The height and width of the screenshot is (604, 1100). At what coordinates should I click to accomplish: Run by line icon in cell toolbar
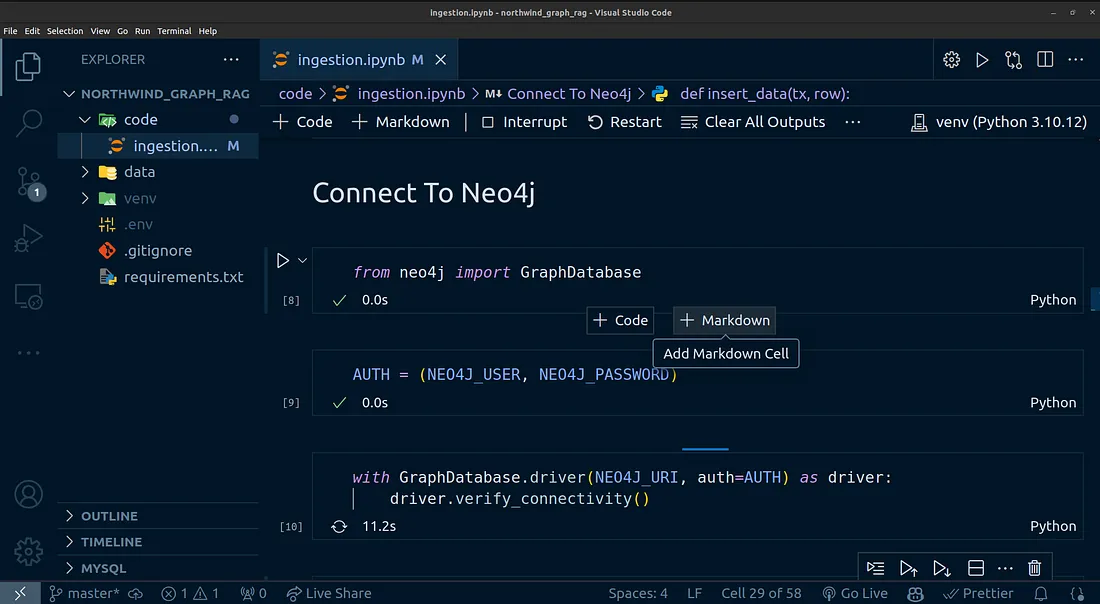tap(875, 568)
